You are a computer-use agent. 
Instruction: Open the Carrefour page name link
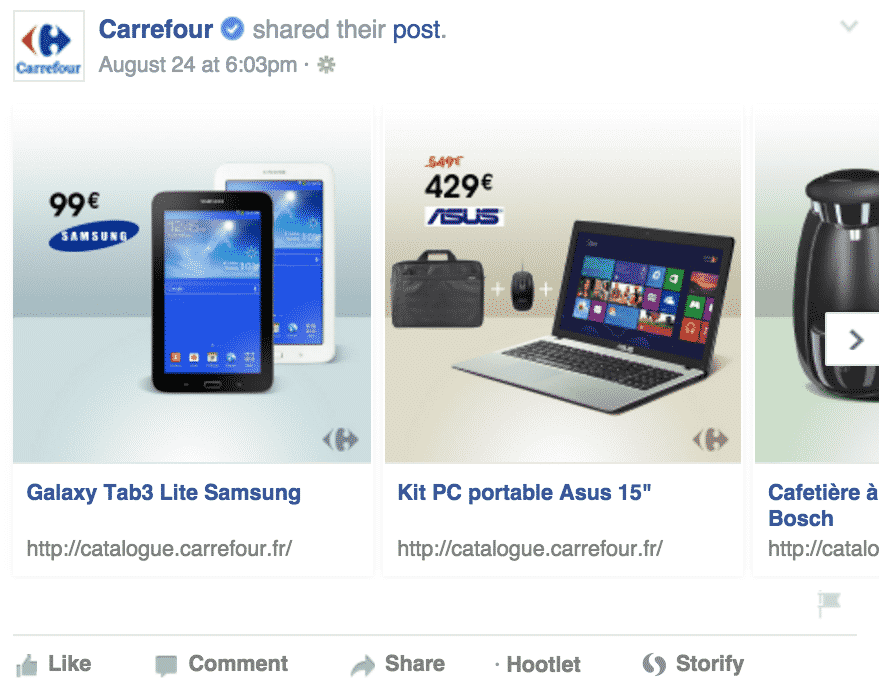(x=156, y=30)
